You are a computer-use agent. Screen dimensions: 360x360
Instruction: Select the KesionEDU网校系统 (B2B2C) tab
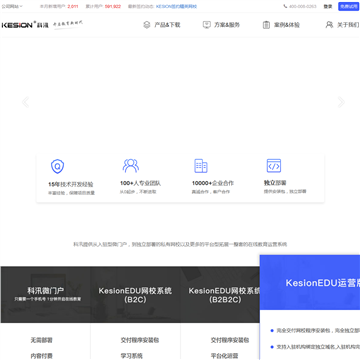point(220,294)
